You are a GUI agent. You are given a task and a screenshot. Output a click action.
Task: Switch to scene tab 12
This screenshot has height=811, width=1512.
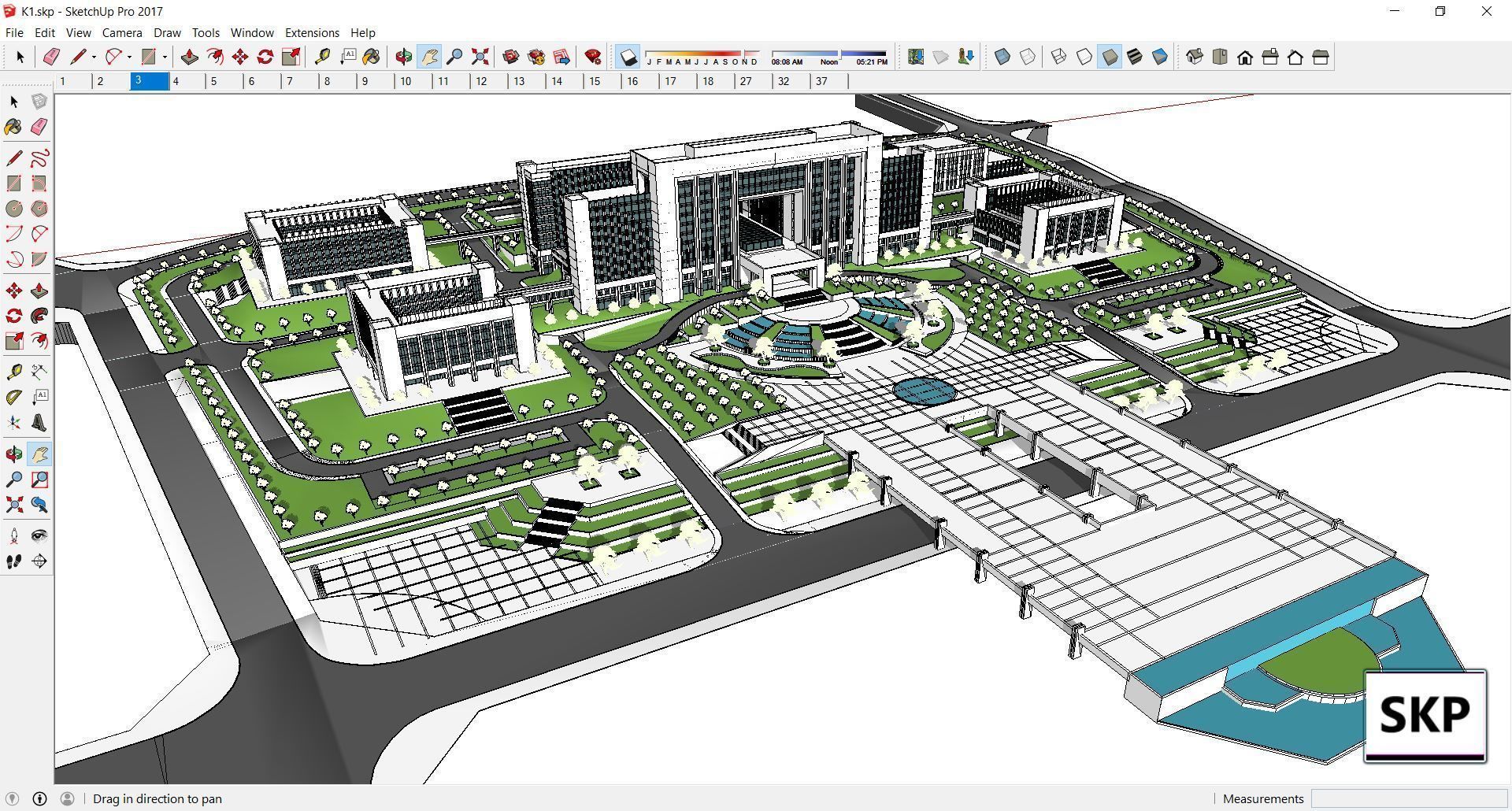(x=490, y=81)
